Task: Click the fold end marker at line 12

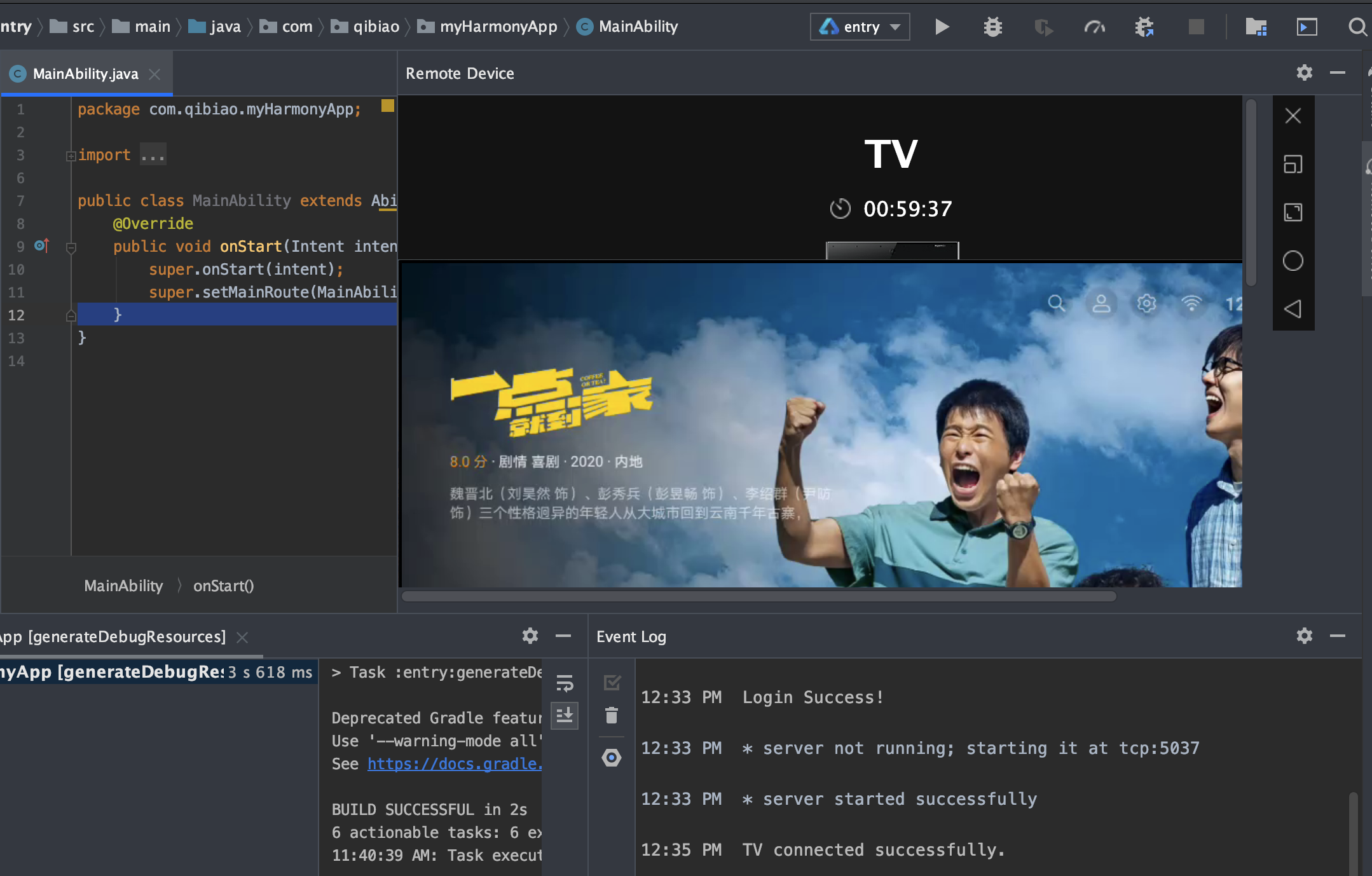Action: pos(71,315)
